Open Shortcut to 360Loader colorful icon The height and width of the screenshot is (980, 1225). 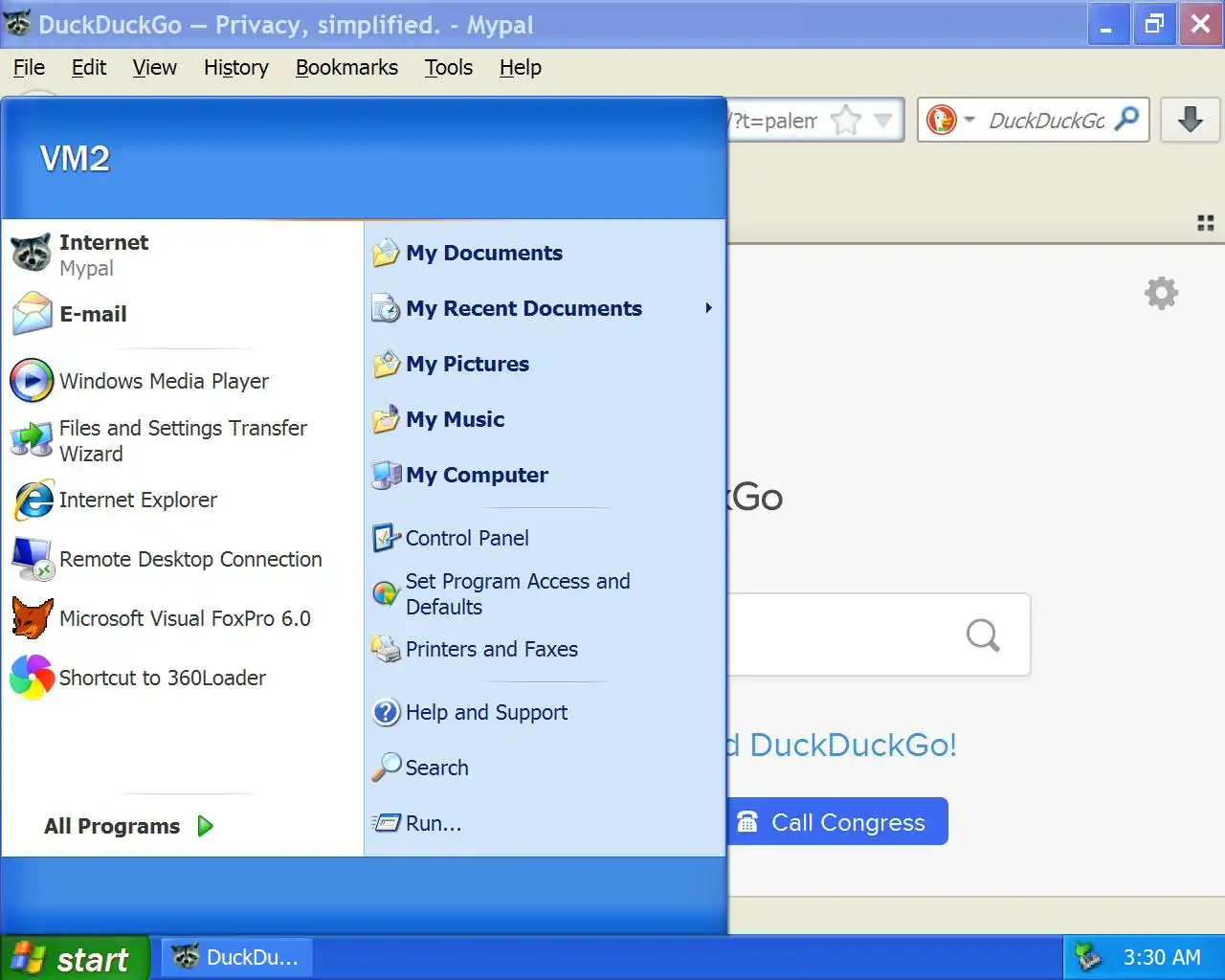point(31,678)
